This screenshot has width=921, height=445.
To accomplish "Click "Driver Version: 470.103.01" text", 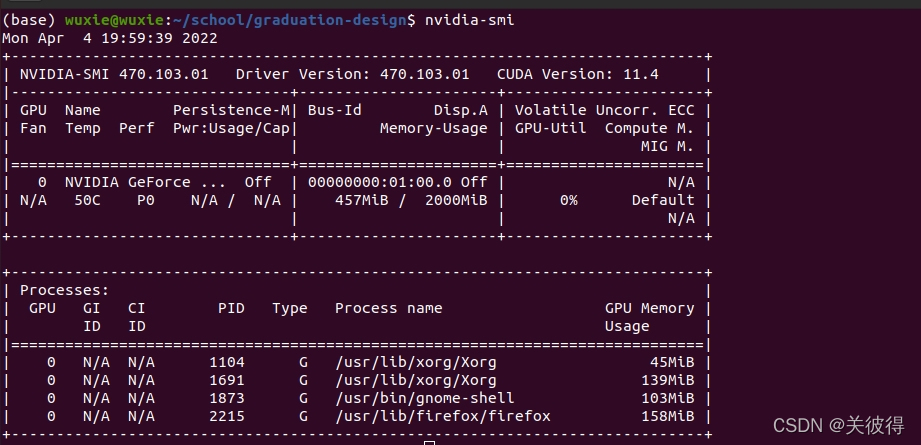I will tap(352, 75).
